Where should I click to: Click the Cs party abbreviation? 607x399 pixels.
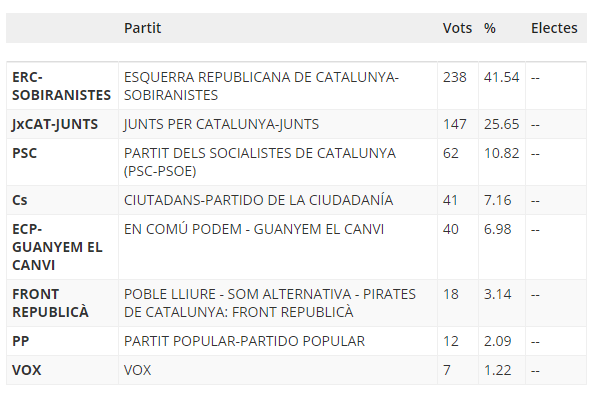coord(20,200)
